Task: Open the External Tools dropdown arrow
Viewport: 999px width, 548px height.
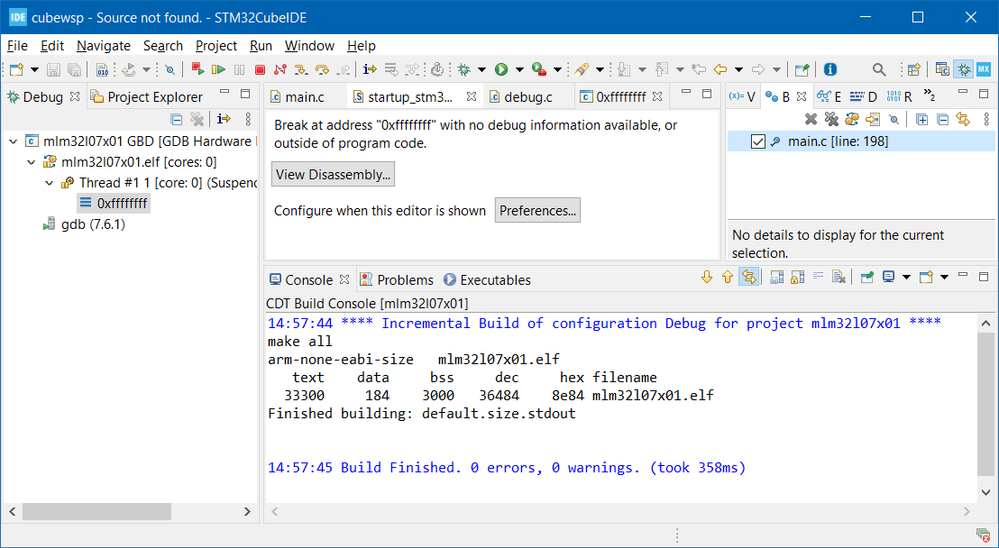Action: [557, 69]
